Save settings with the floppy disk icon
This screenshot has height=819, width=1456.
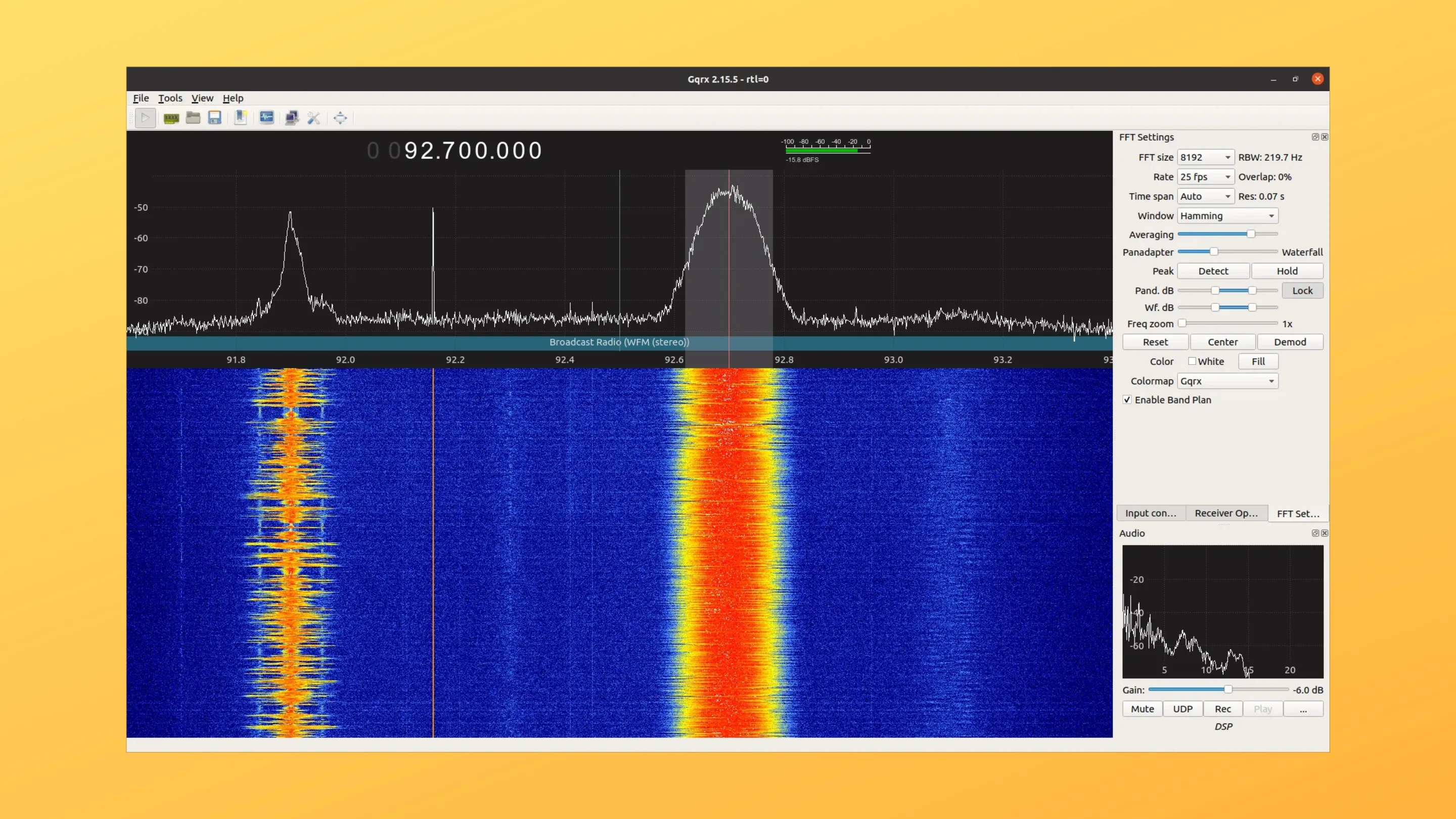(x=214, y=118)
